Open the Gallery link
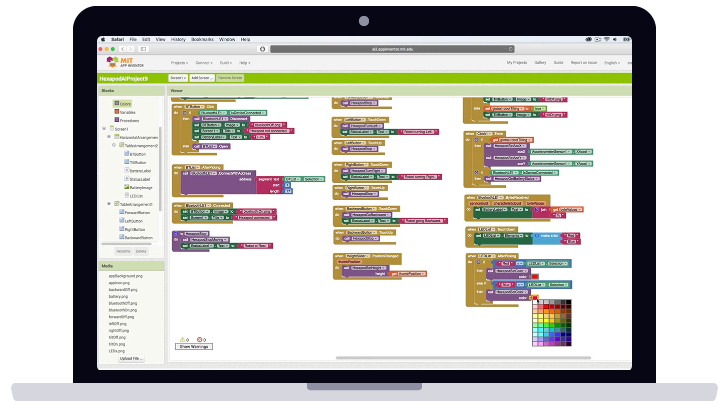Viewport: 728px width, 406px height. point(540,62)
